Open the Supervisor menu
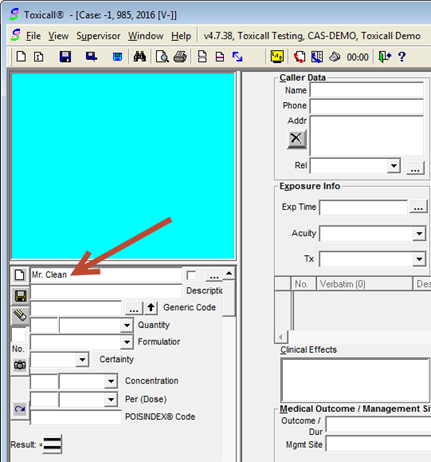 [98, 36]
